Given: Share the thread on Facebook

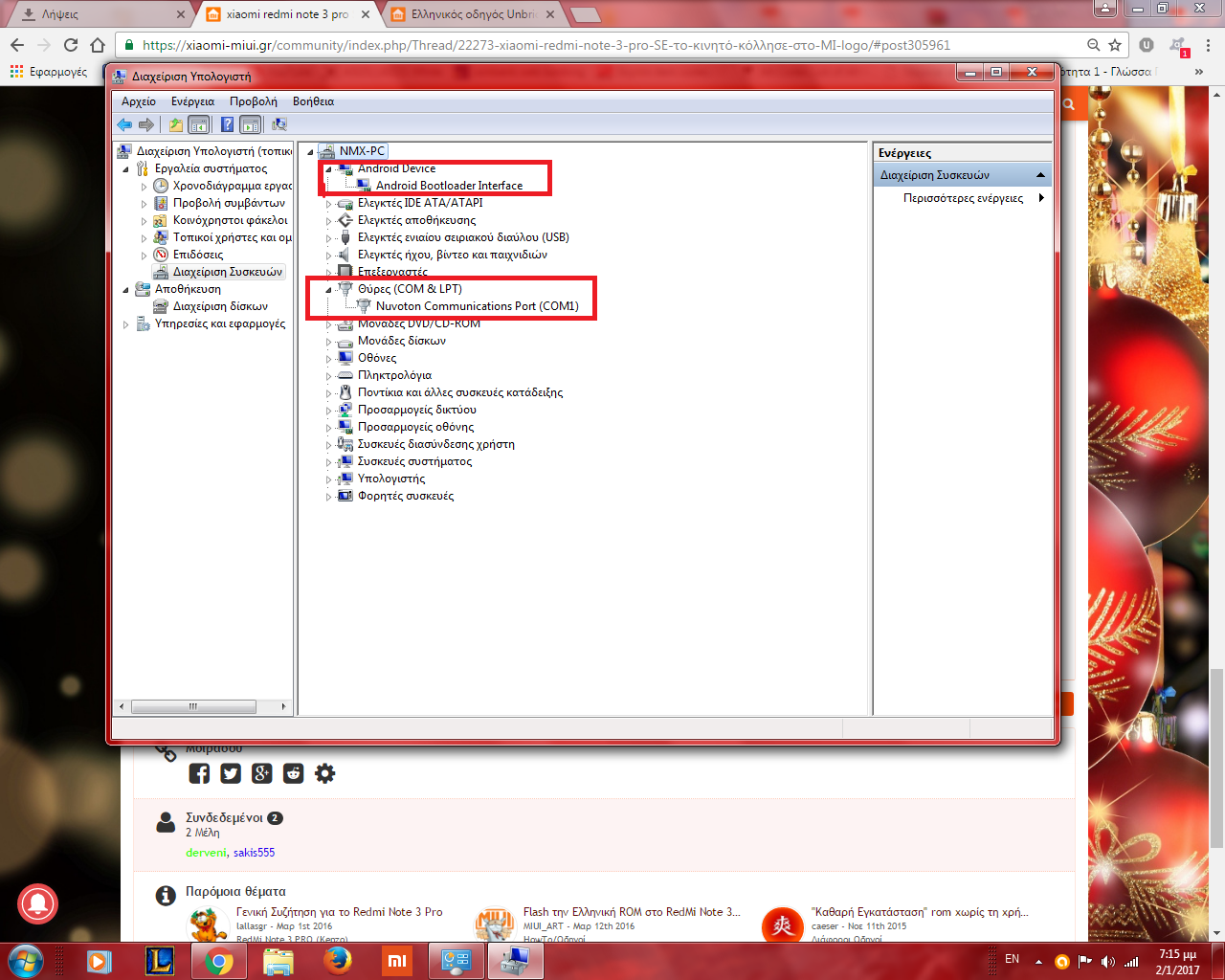Looking at the screenshot, I should (x=199, y=773).
